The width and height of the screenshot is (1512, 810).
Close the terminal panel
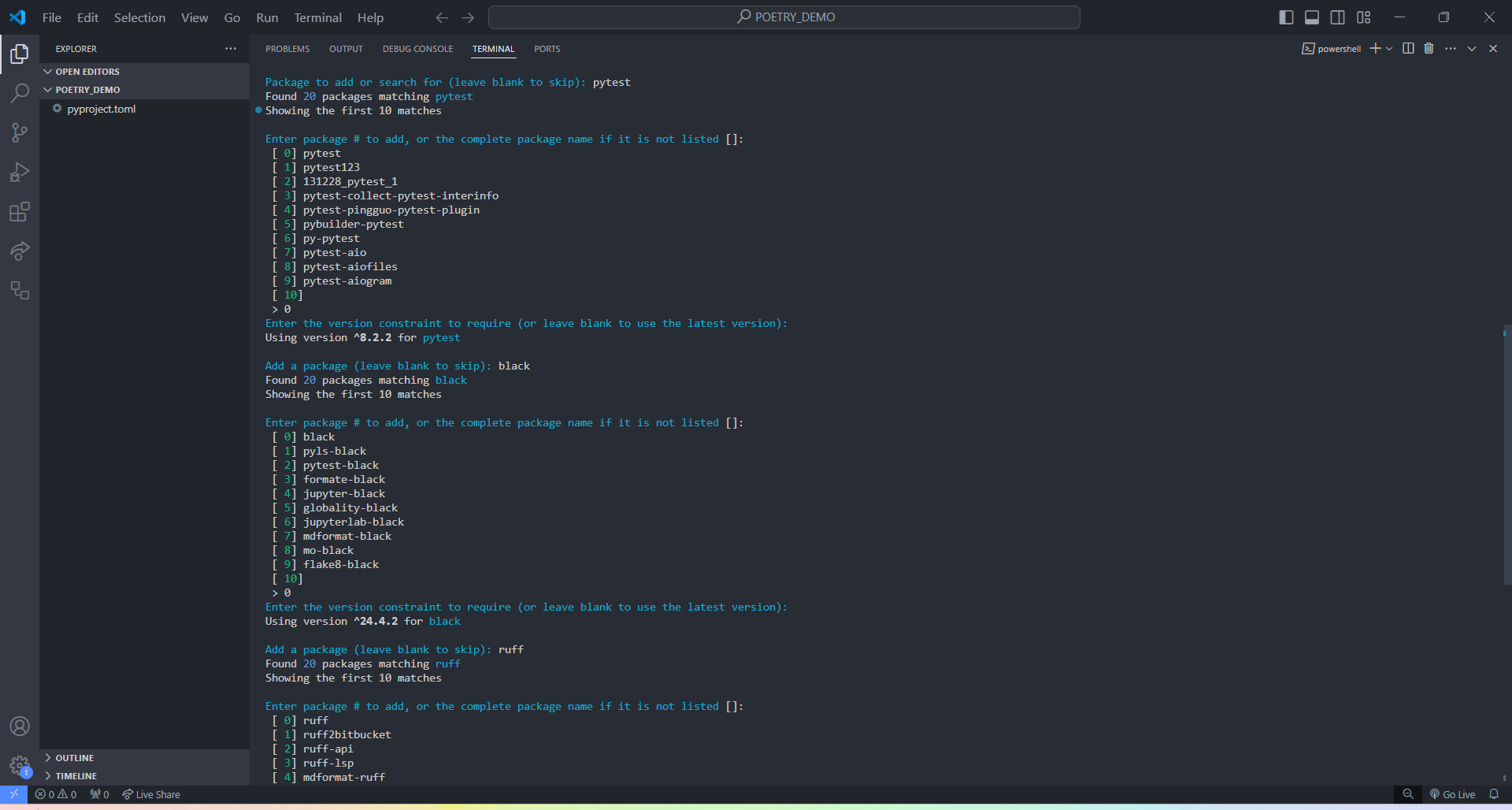pyautogui.click(x=1493, y=49)
